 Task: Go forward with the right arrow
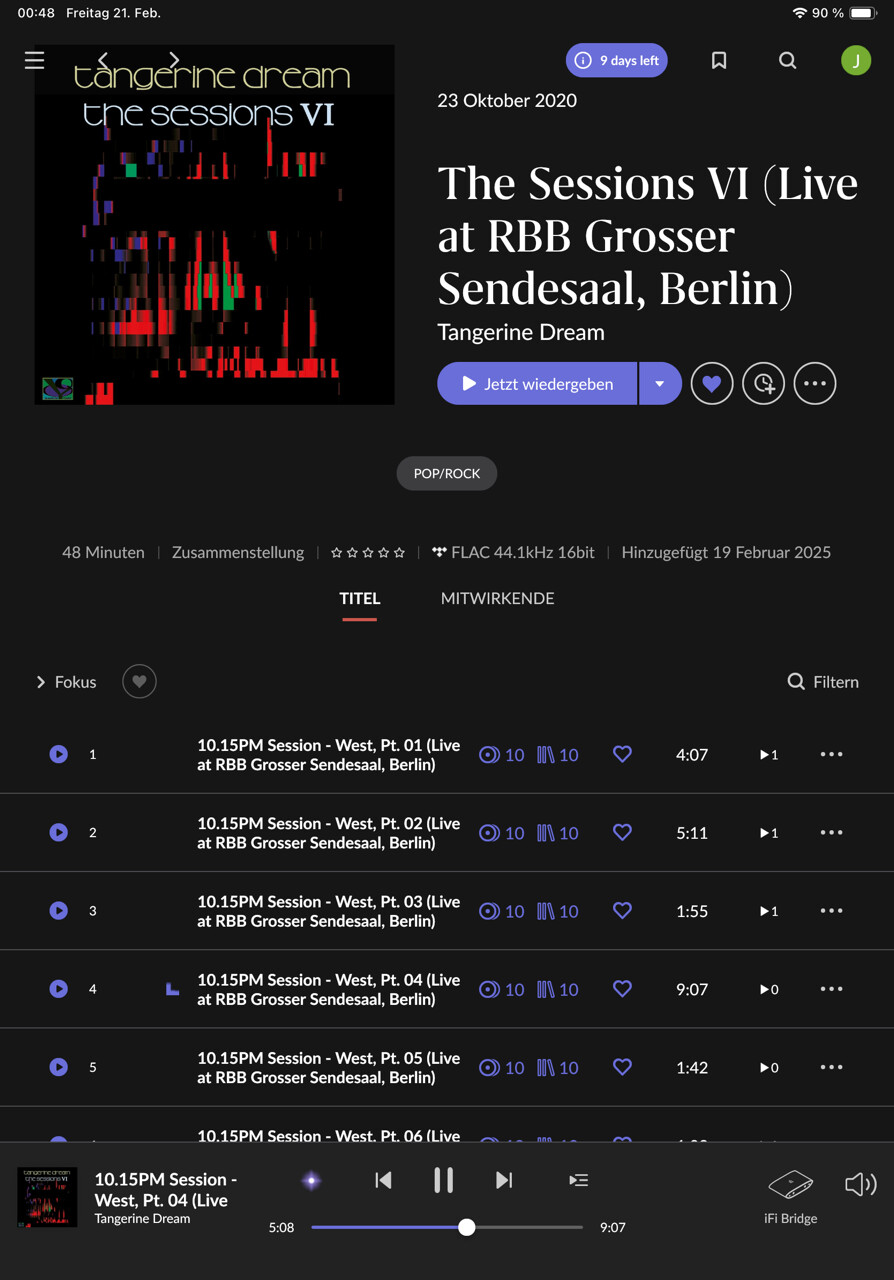[x=174, y=60]
